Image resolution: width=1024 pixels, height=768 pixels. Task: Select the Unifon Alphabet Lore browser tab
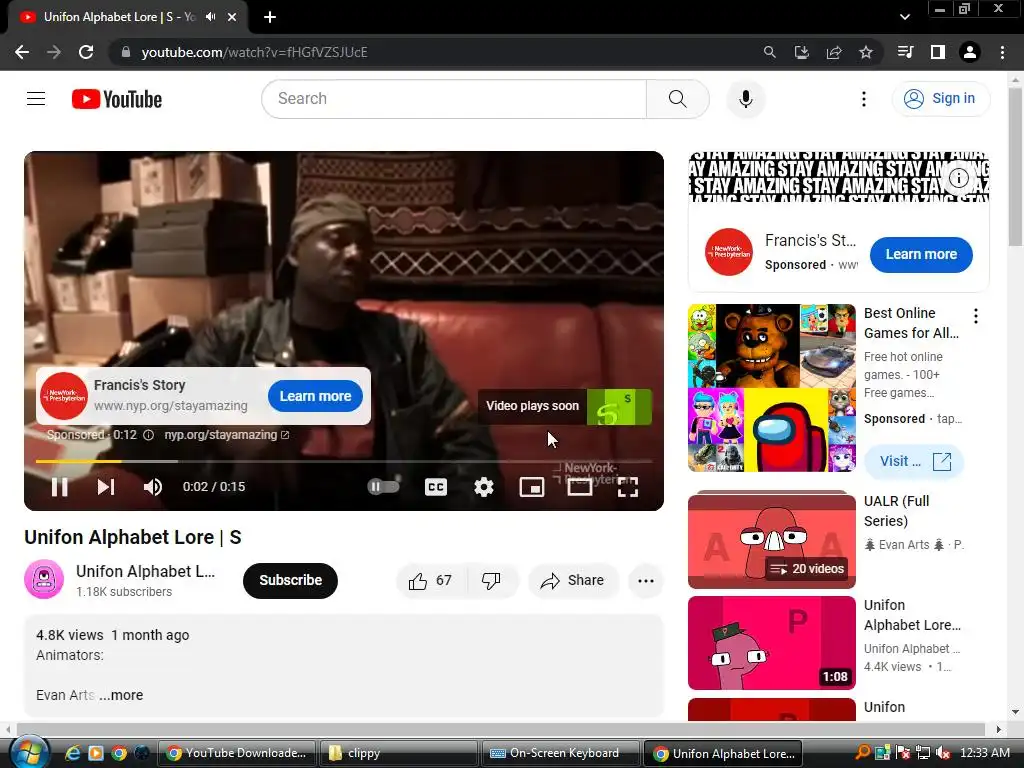[x=127, y=17]
